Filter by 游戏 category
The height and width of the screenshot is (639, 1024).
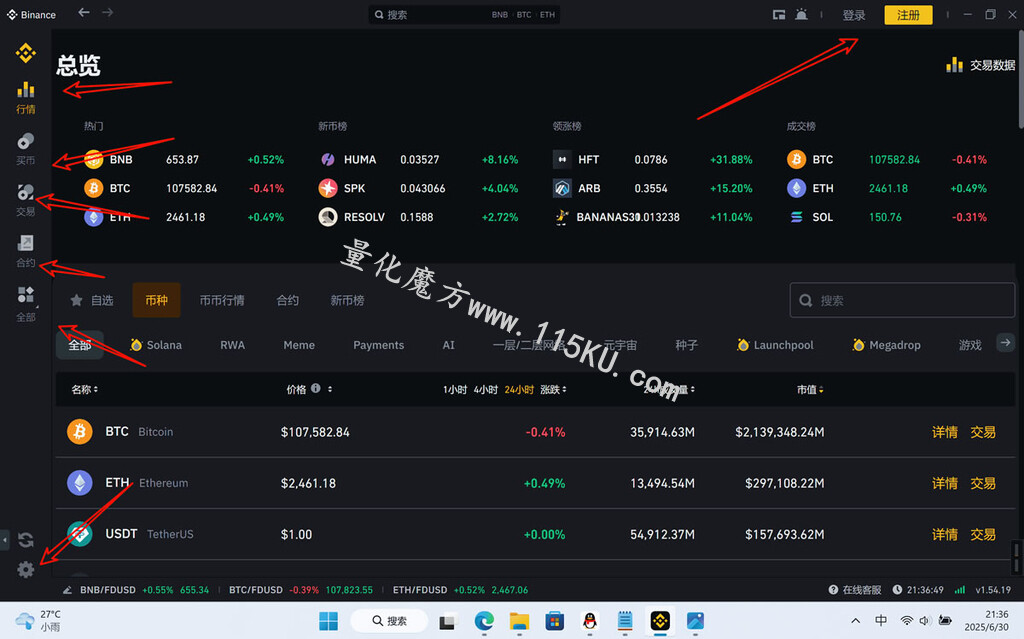[970, 345]
